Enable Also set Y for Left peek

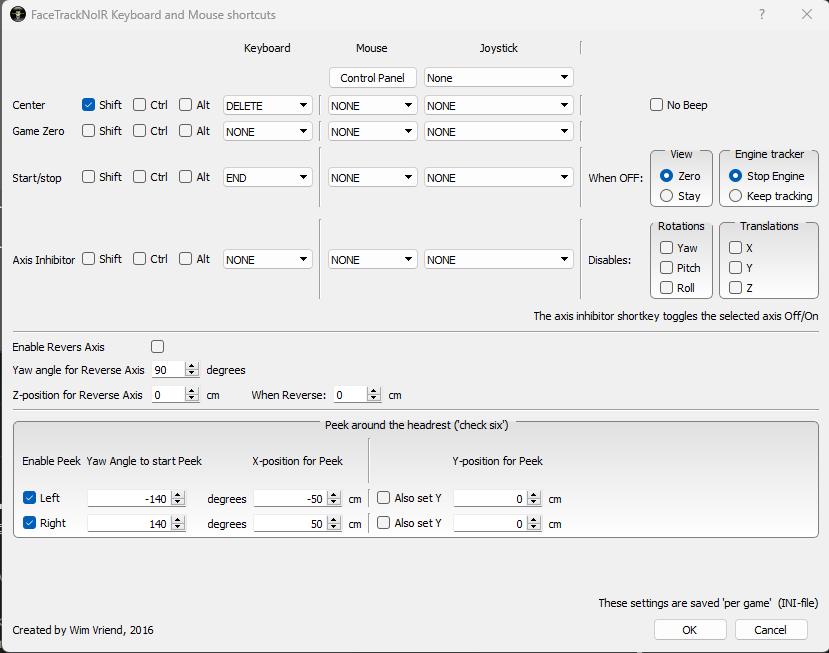point(384,498)
